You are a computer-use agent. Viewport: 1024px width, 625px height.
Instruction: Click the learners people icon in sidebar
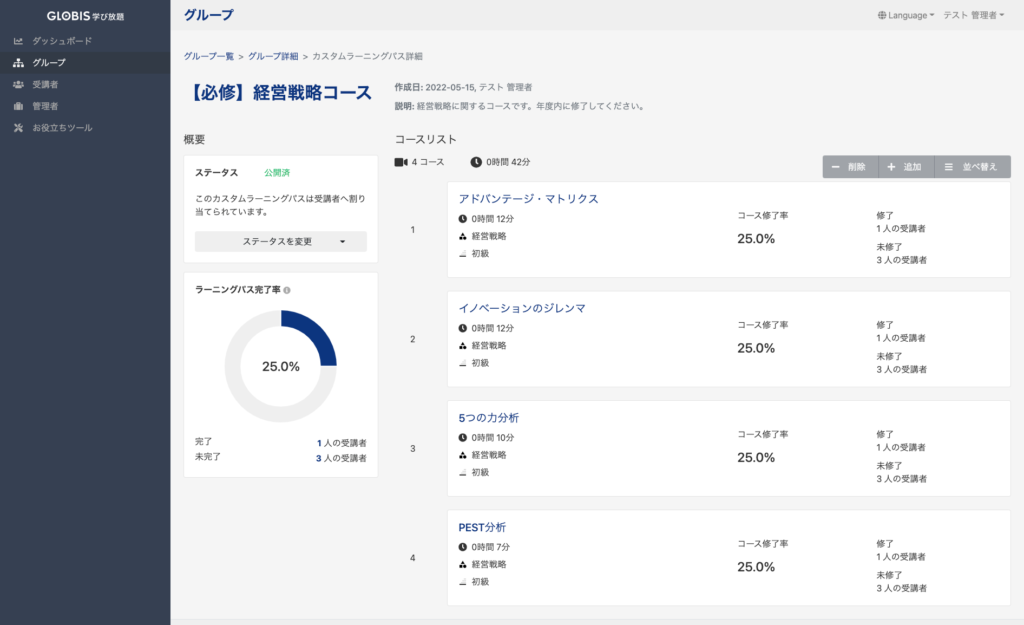tap(18, 85)
